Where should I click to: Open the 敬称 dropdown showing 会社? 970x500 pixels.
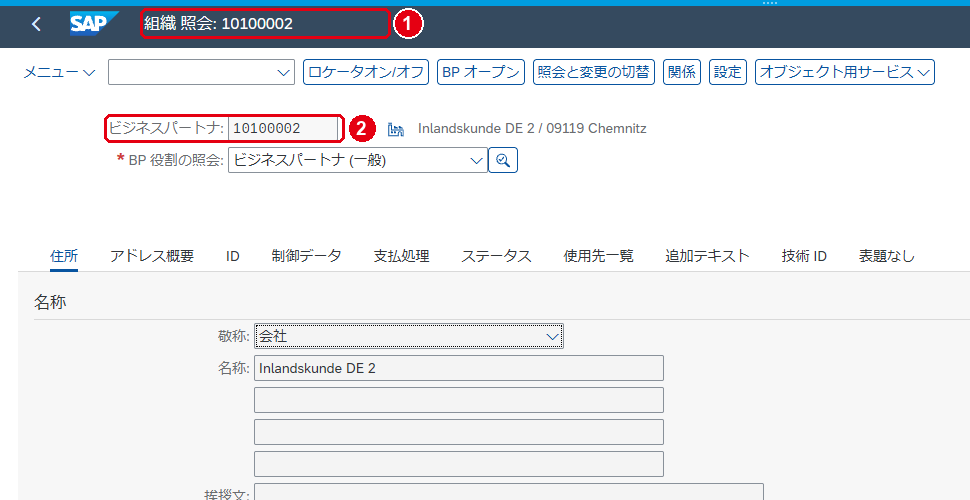[x=408, y=336]
